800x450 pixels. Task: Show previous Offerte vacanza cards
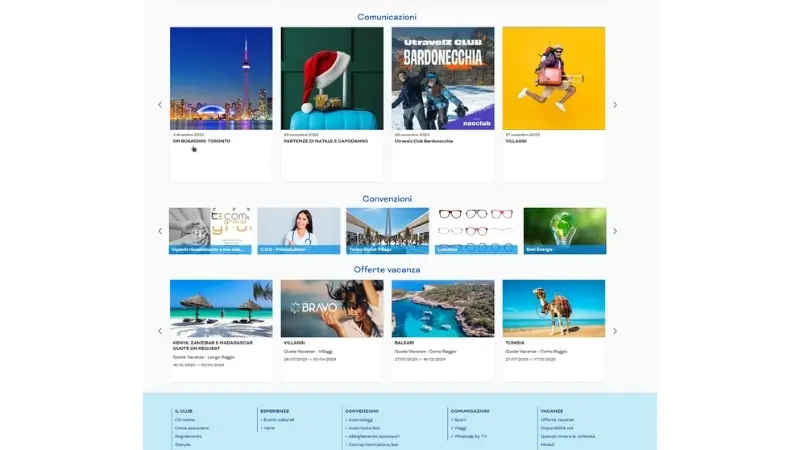[160, 331]
